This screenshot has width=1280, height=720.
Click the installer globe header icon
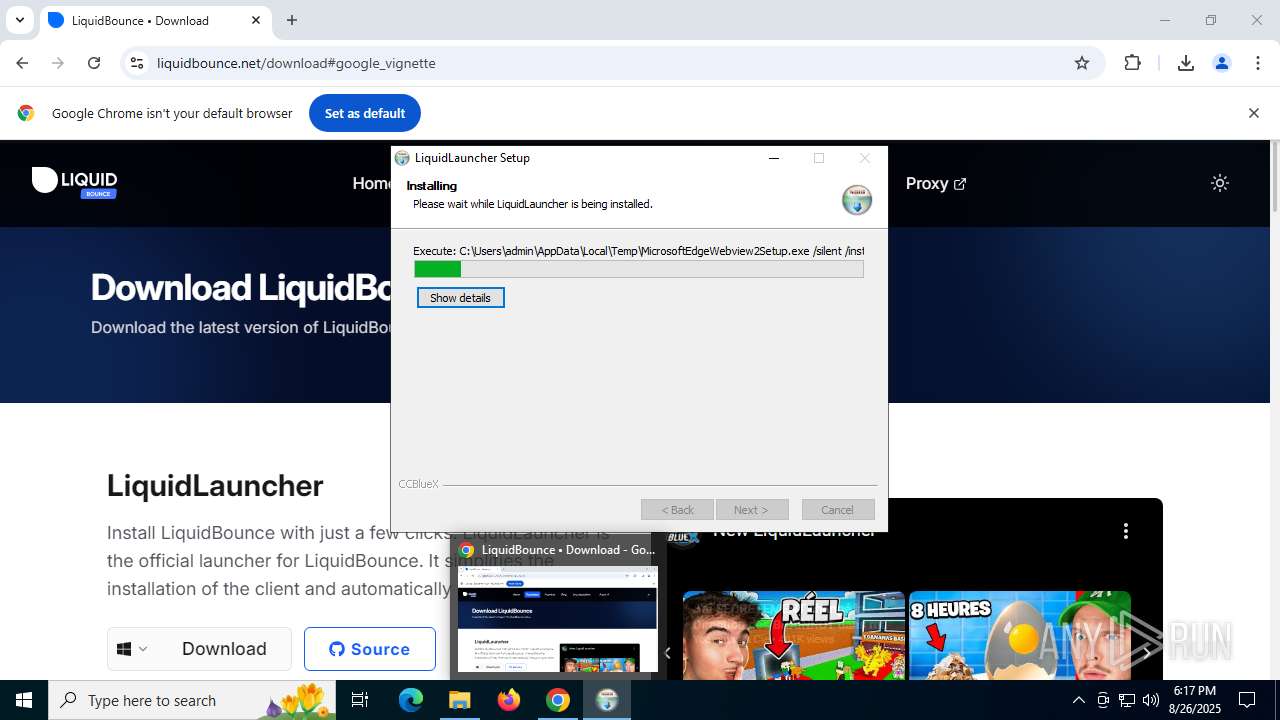pos(857,199)
